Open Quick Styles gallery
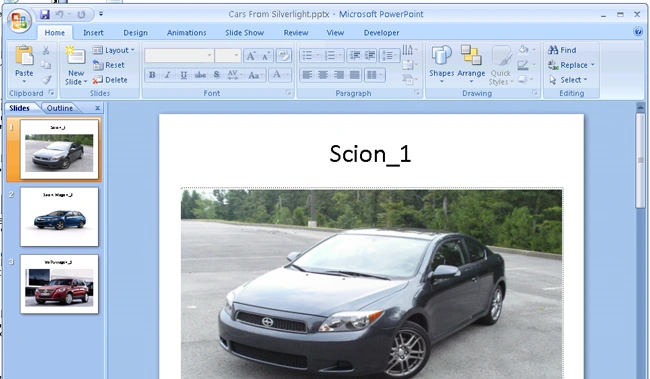This screenshot has width=650, height=379. 501,65
